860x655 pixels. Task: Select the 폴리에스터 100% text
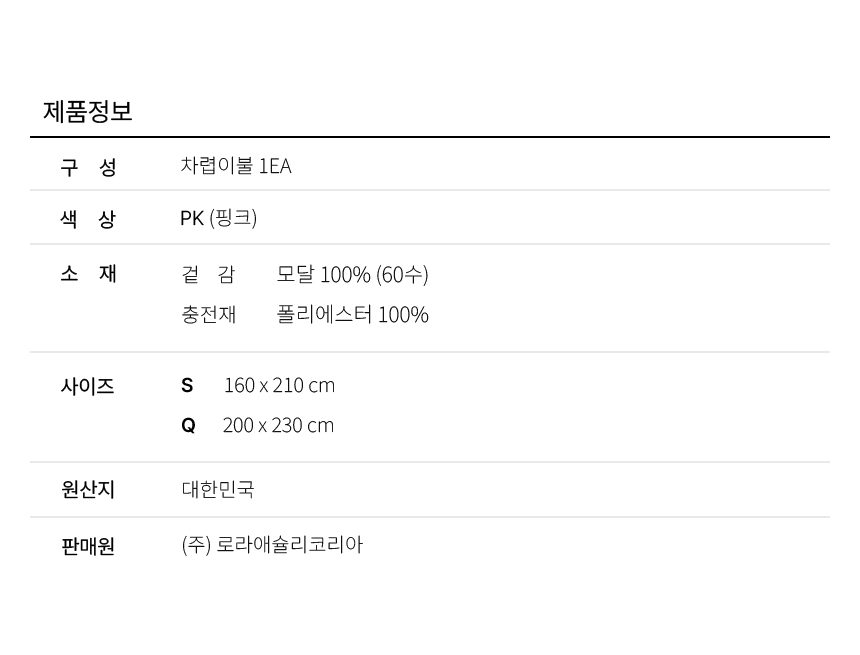coord(352,314)
